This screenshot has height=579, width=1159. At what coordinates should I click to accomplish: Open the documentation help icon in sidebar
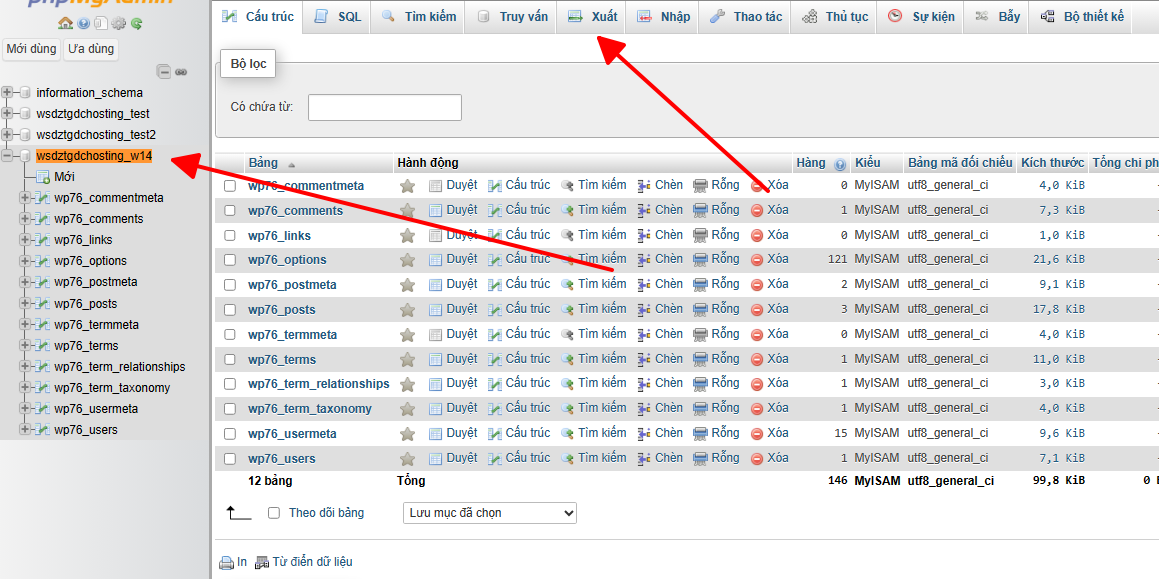(x=83, y=23)
